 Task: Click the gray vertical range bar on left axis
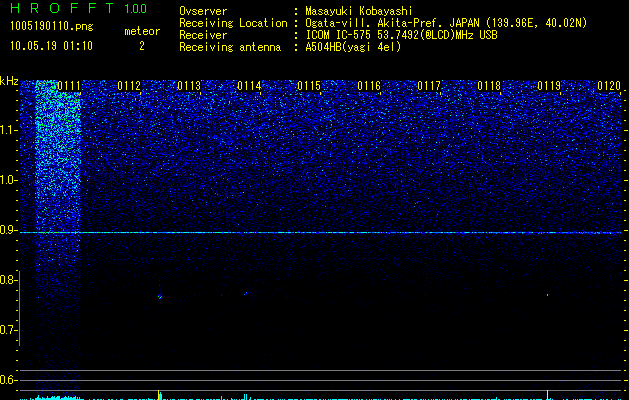pos(20,308)
